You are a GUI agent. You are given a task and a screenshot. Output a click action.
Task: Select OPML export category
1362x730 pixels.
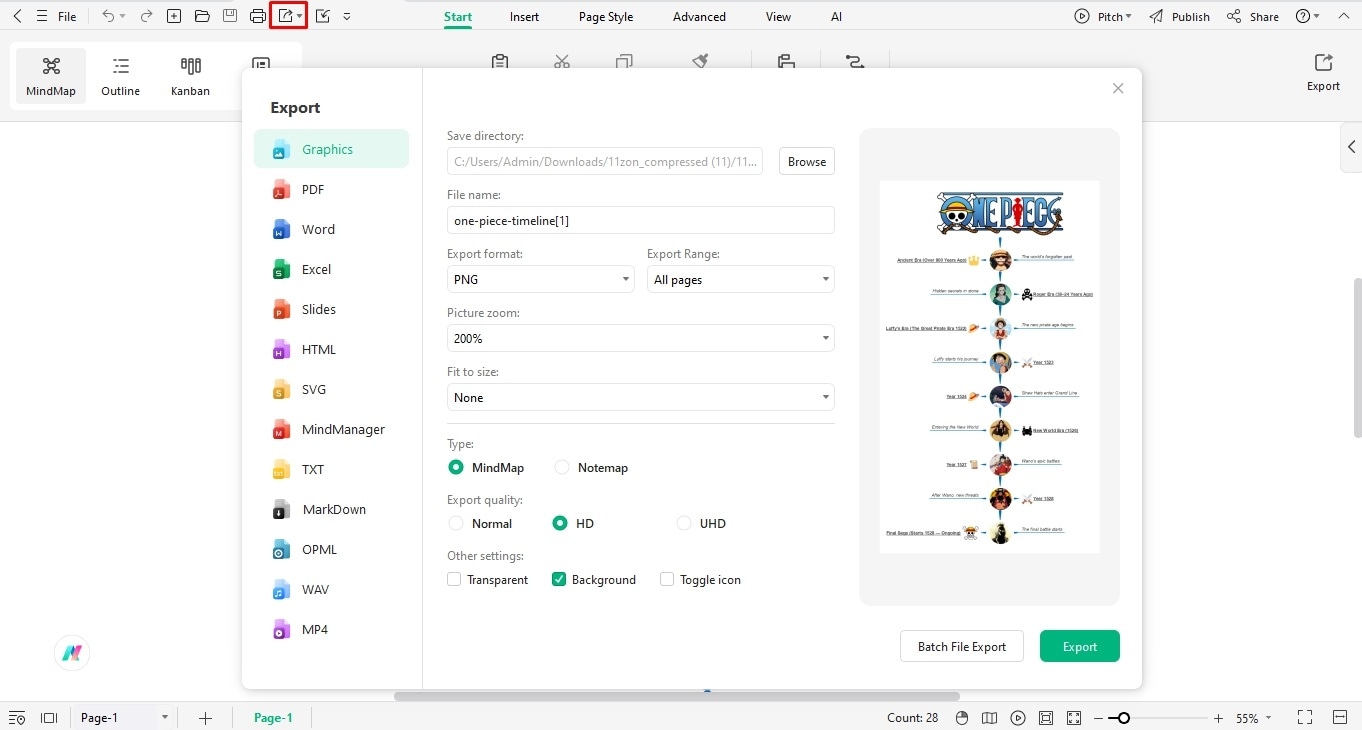click(x=331, y=549)
